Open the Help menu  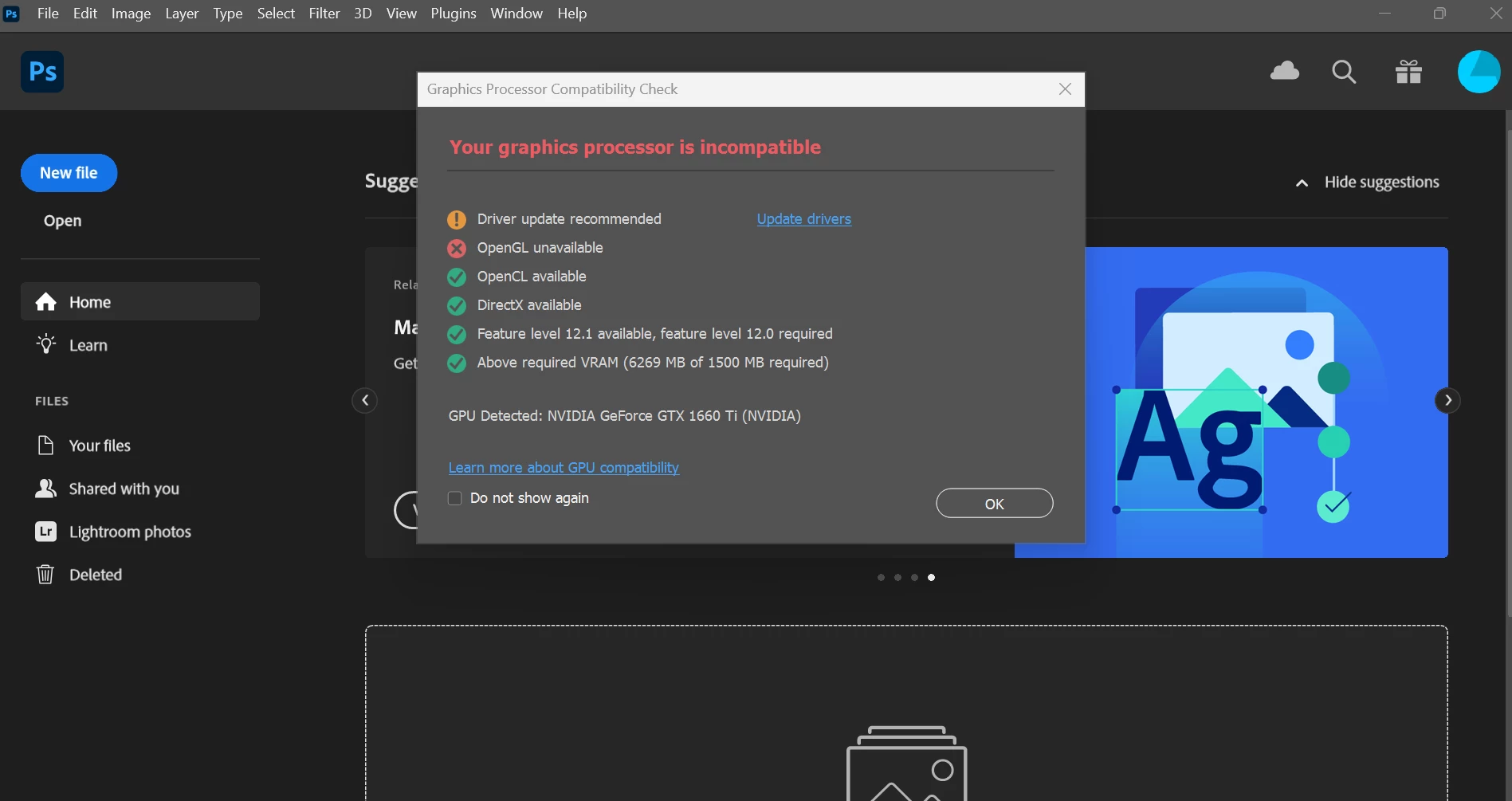click(x=571, y=14)
